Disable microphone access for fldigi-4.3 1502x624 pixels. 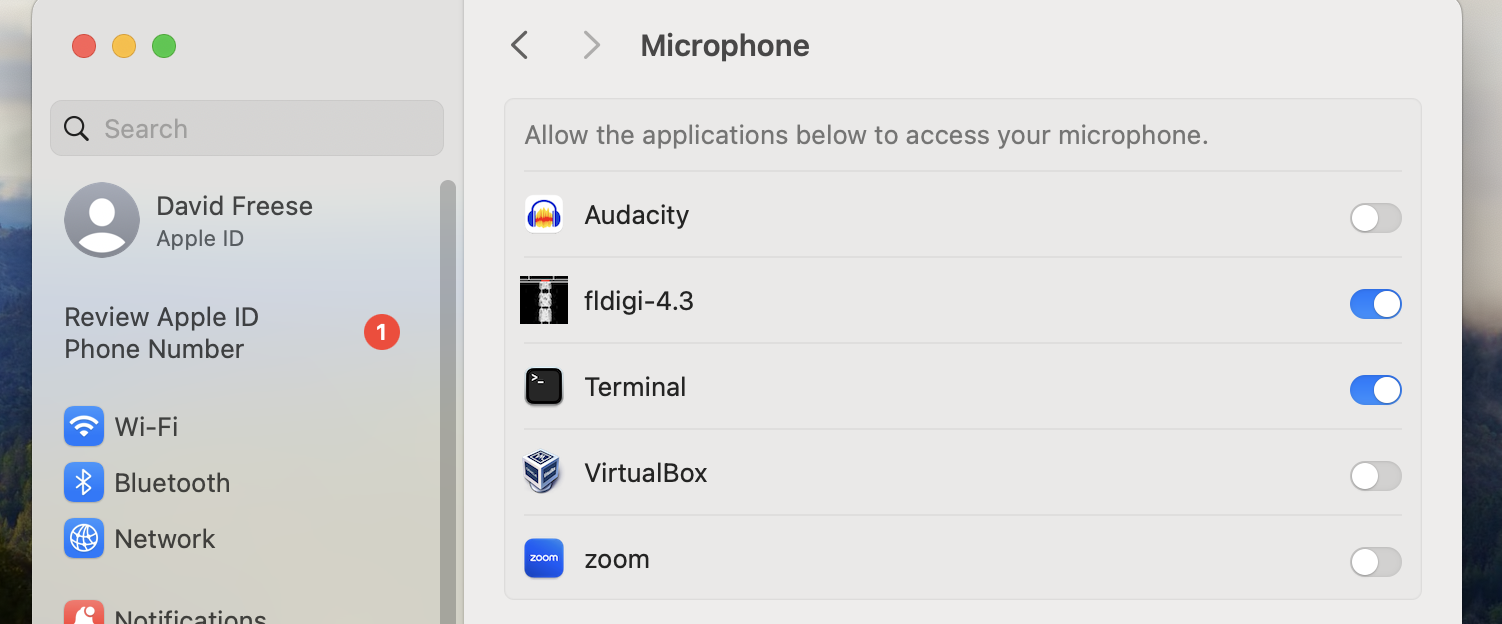click(1375, 304)
